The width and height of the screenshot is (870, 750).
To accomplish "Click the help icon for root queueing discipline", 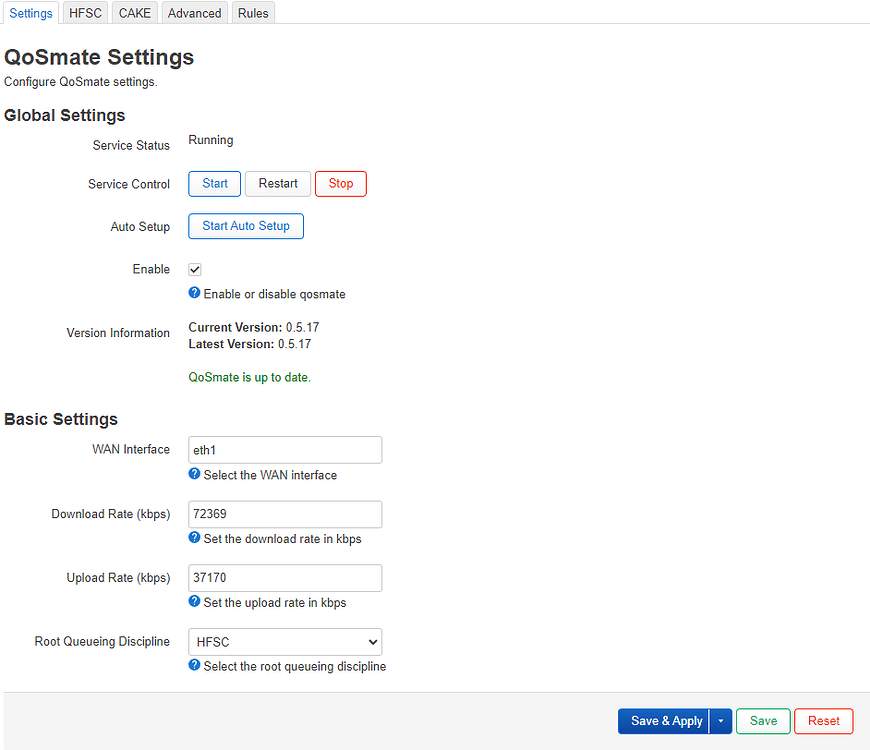I will pyautogui.click(x=193, y=665).
